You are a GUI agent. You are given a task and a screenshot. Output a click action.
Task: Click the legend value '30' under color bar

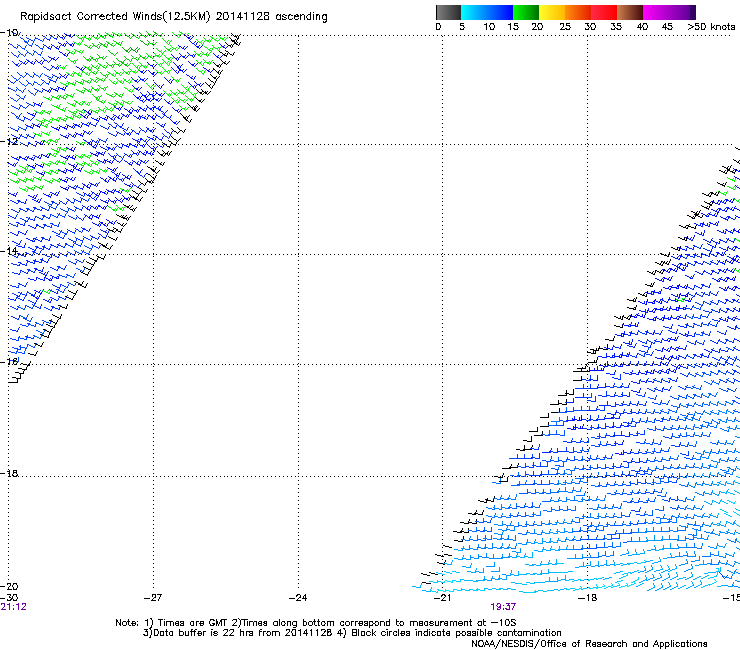pos(590,27)
